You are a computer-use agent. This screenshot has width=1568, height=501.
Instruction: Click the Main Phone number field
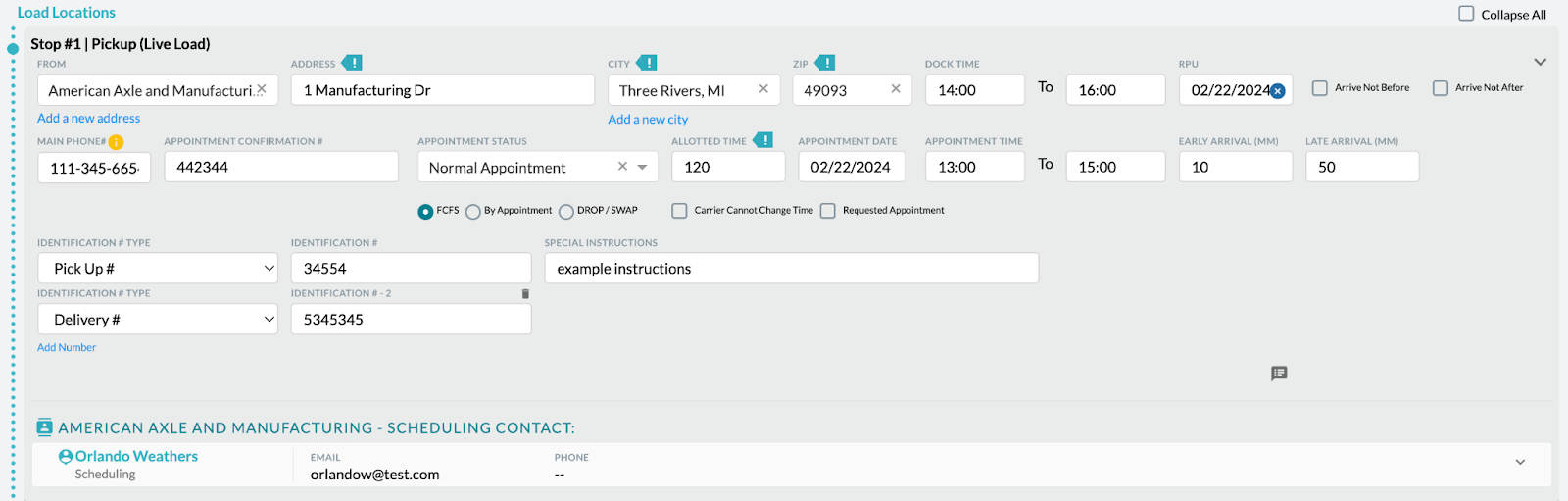point(94,168)
